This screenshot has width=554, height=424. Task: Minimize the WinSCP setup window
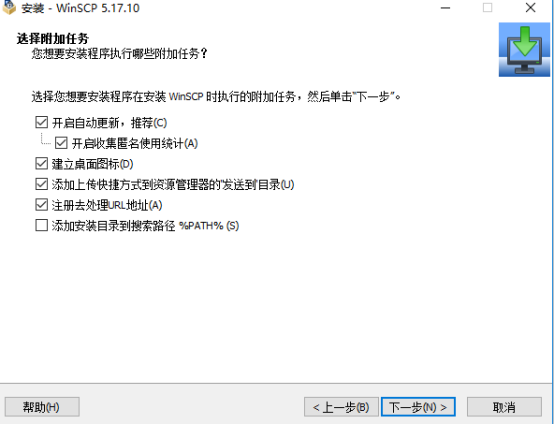click(446, 8)
